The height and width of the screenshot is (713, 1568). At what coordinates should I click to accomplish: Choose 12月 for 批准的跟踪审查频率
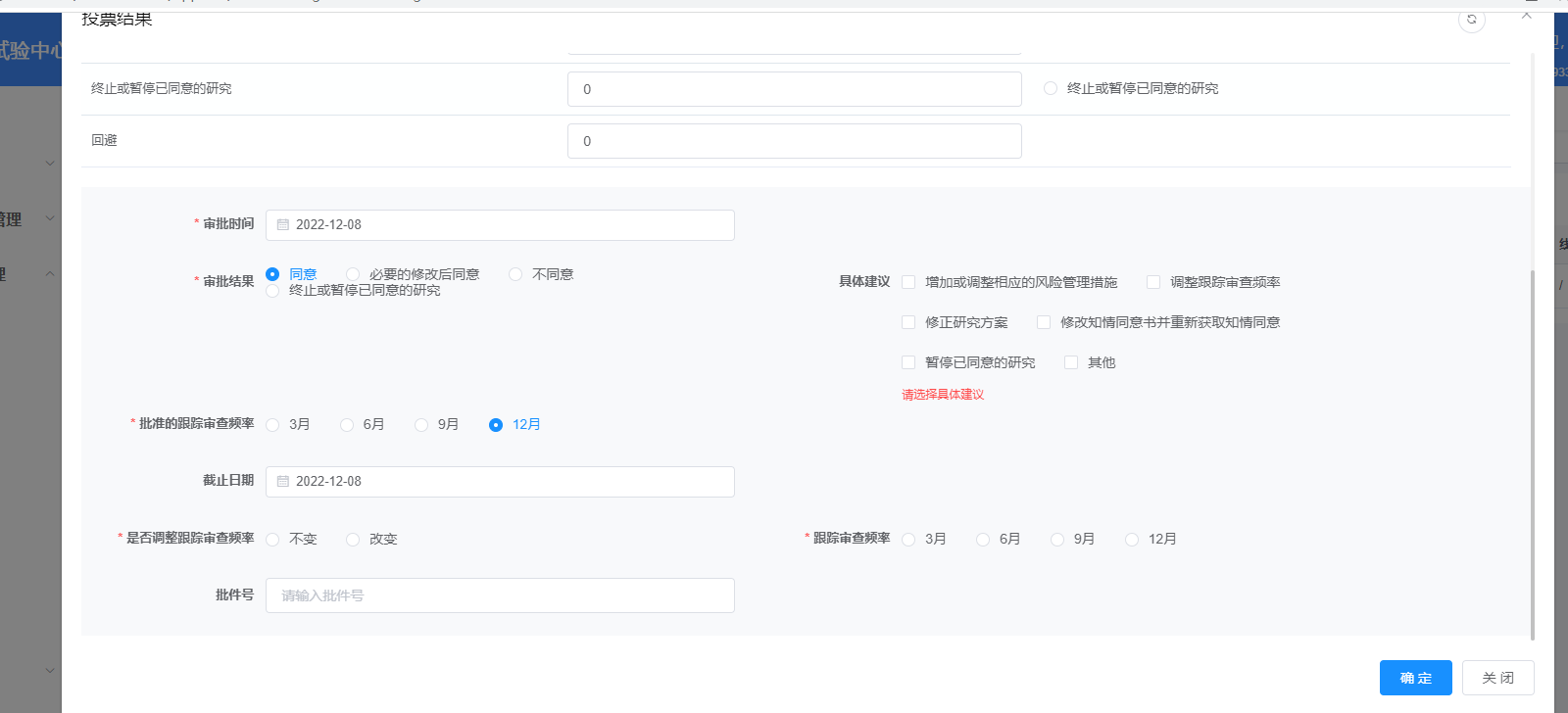pyautogui.click(x=496, y=425)
